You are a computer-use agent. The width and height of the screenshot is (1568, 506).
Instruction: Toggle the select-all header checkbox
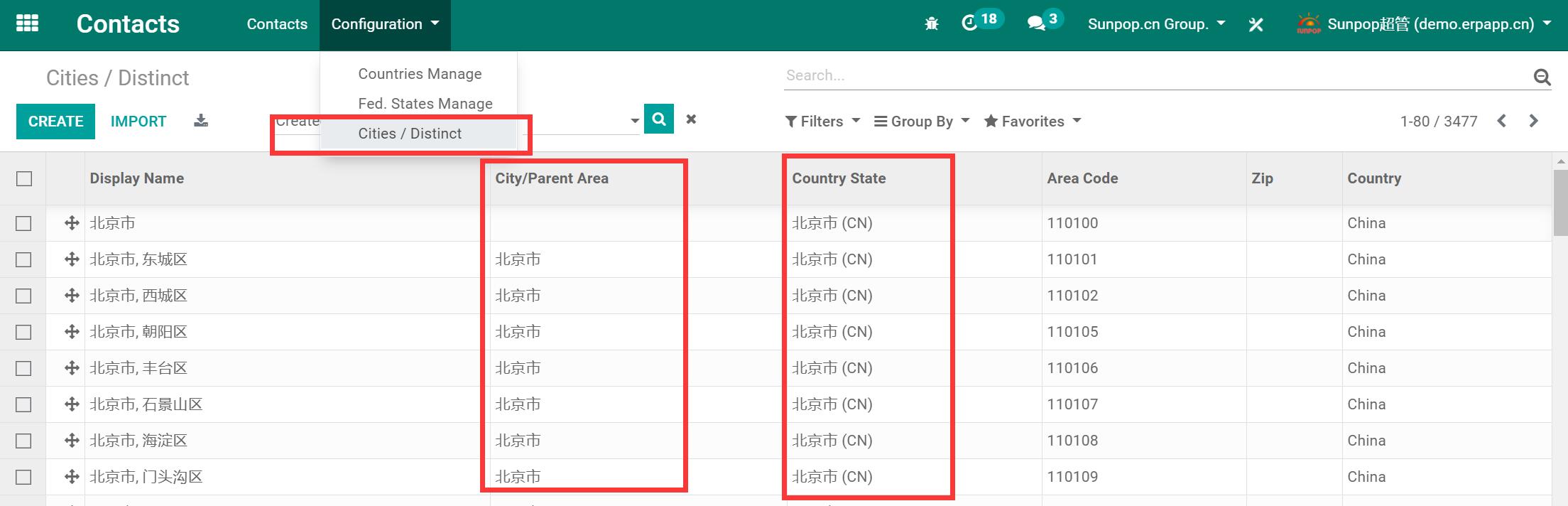coord(24,178)
